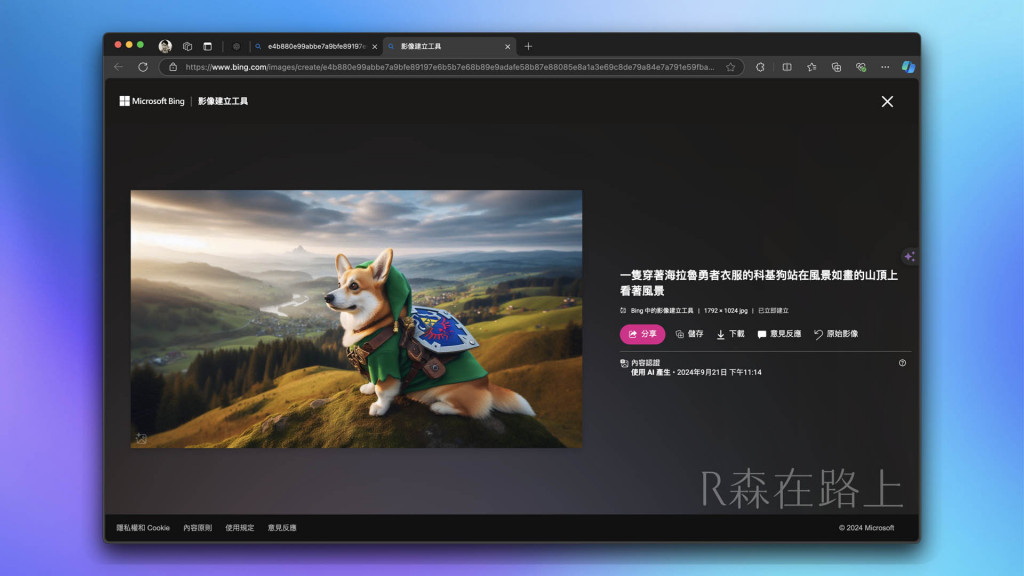1024x576 pixels.
Task: Click the pink 分享 share button
Action: pyautogui.click(x=643, y=334)
